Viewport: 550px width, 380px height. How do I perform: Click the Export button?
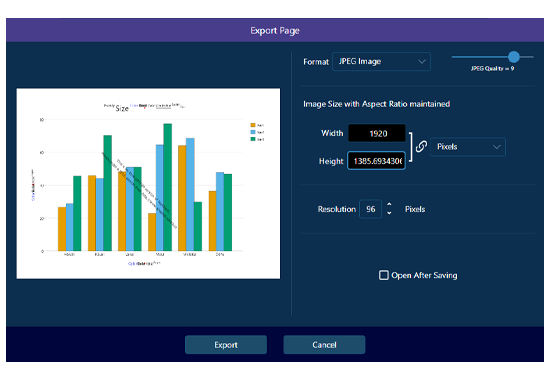(226, 345)
